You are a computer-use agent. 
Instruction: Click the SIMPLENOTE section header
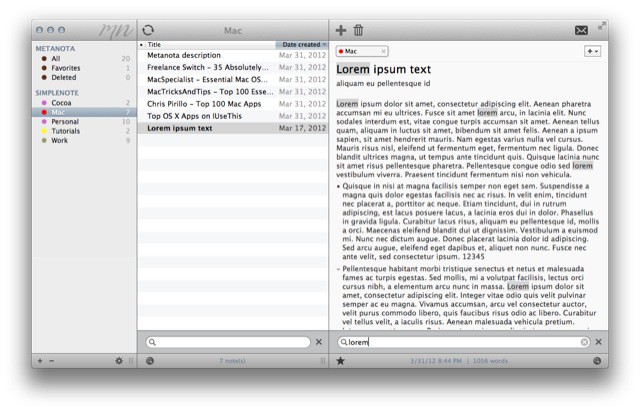tap(57, 93)
